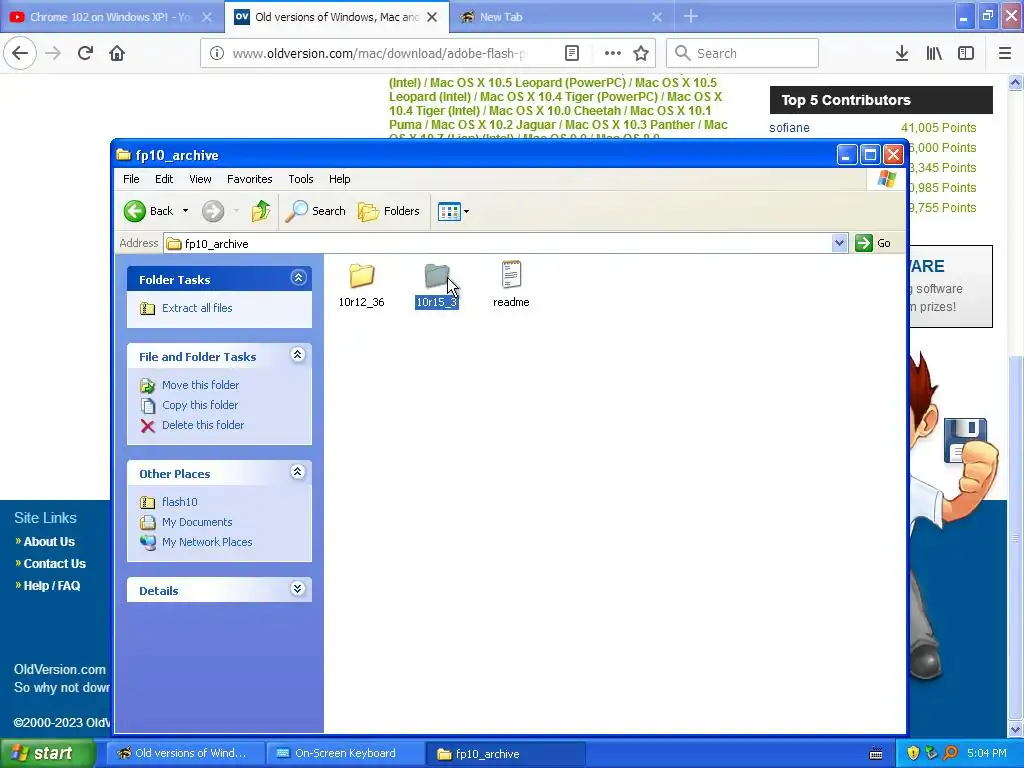This screenshot has width=1024, height=768.
Task: Go up one folder level
Action: coord(261,211)
